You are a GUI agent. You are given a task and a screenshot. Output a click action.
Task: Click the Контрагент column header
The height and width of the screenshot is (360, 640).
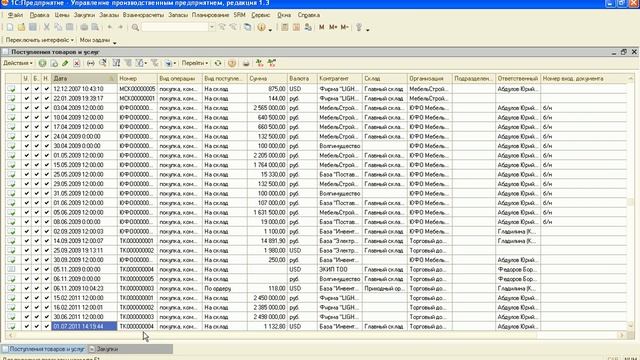coord(340,78)
